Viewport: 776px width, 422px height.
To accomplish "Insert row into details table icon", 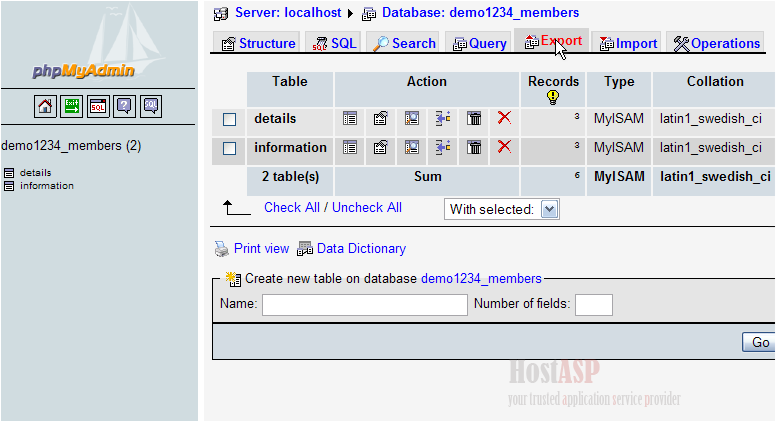I will pyautogui.click(x=443, y=119).
